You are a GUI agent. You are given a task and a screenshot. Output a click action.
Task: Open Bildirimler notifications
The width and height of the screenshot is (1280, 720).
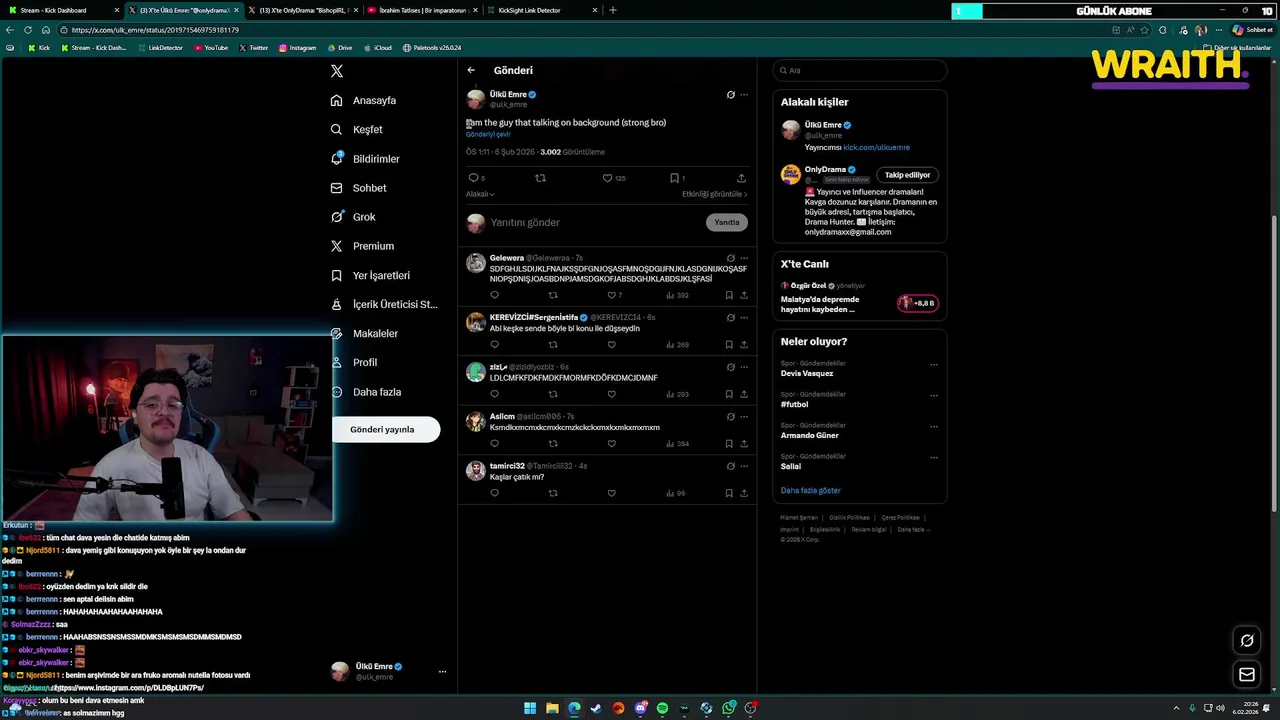[x=365, y=159]
